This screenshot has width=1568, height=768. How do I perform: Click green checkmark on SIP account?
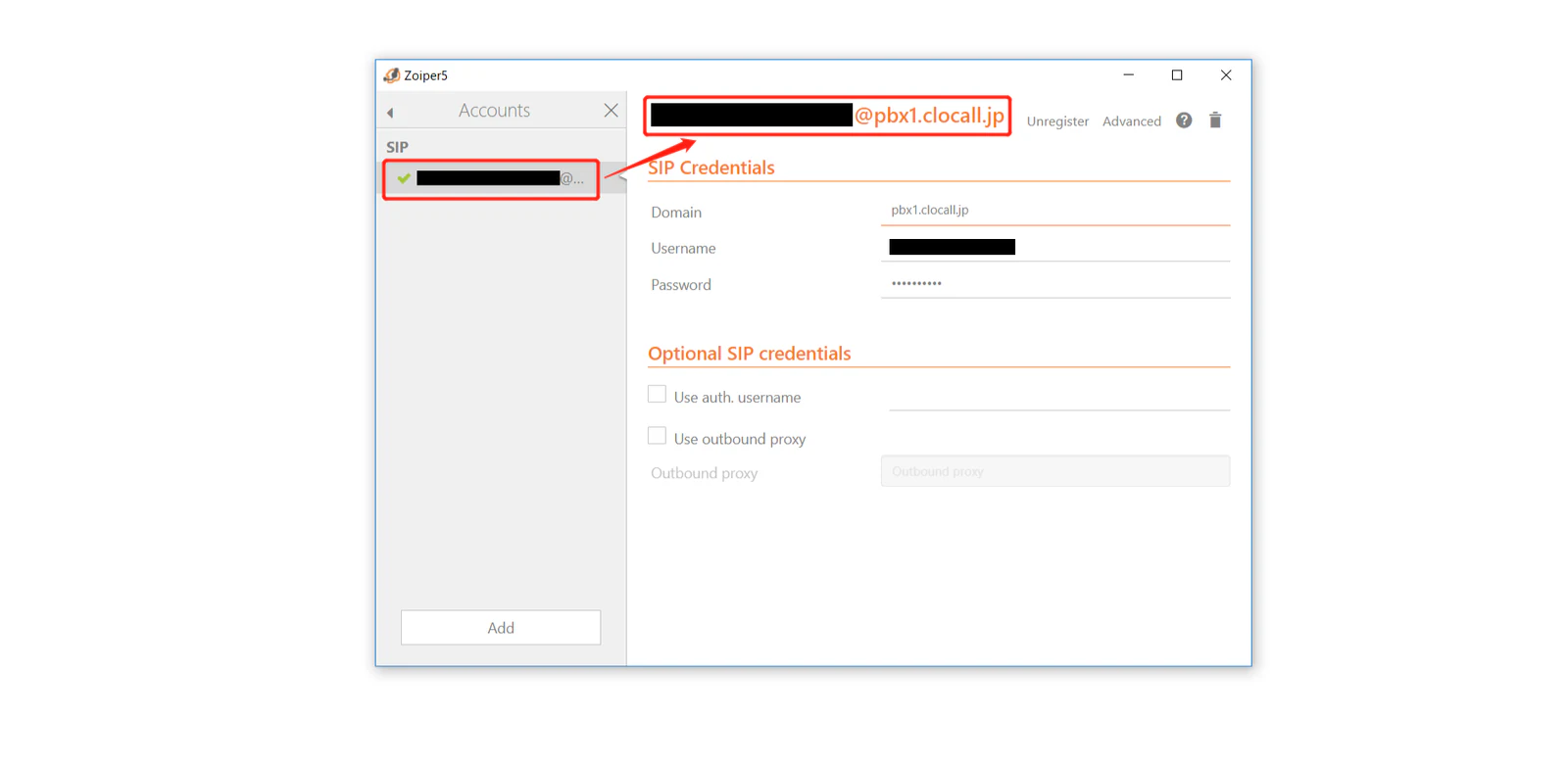[x=404, y=178]
